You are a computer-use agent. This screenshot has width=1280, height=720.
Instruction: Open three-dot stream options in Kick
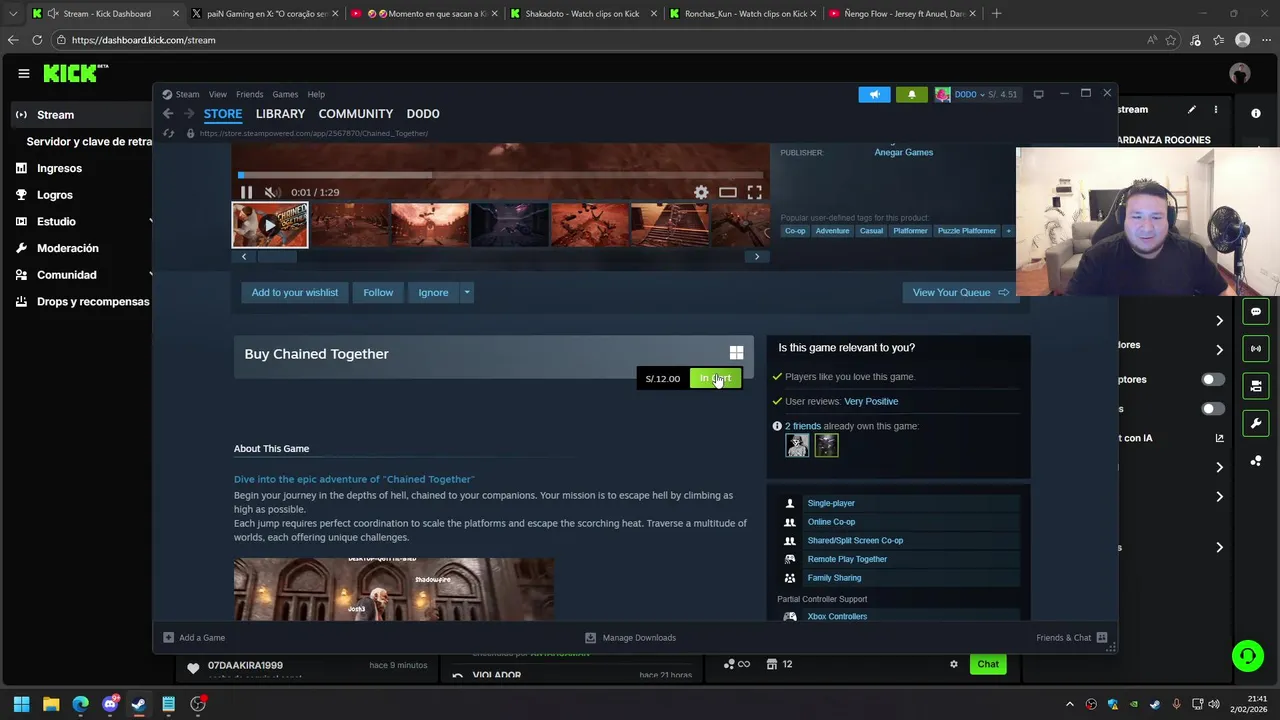tap(1216, 109)
